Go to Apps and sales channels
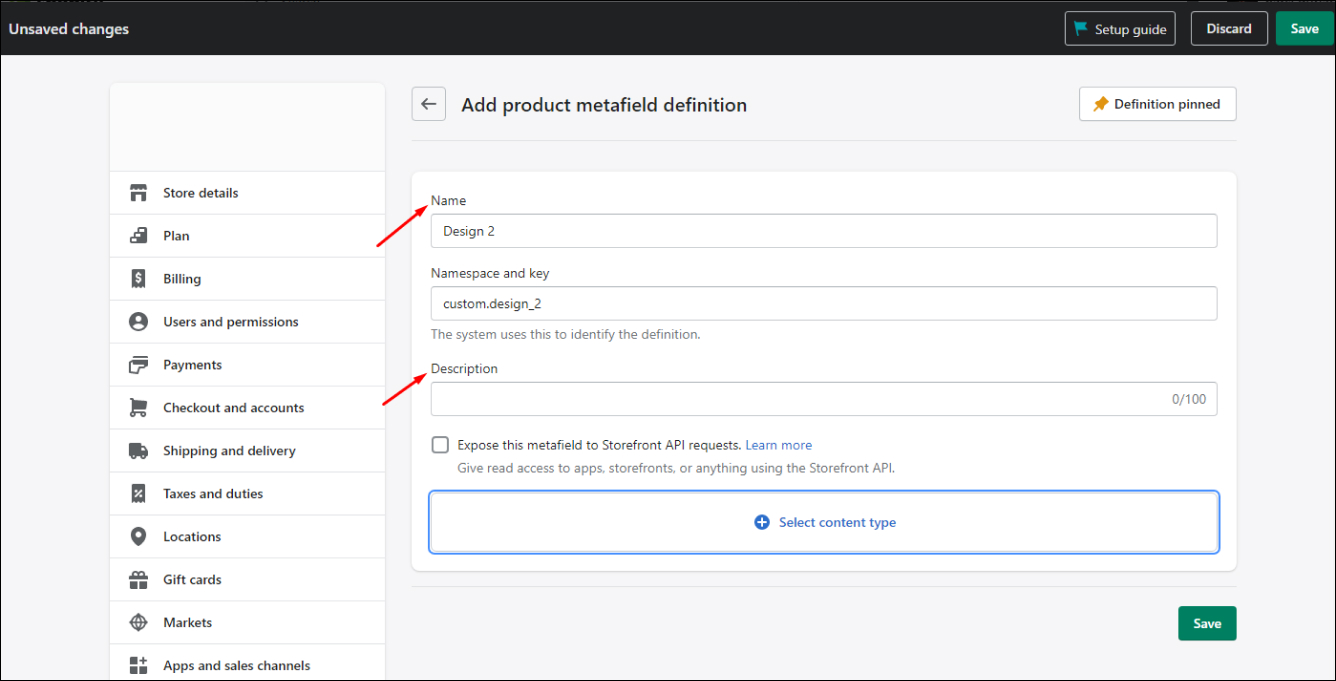This screenshot has height=681, width=1336. click(247, 665)
